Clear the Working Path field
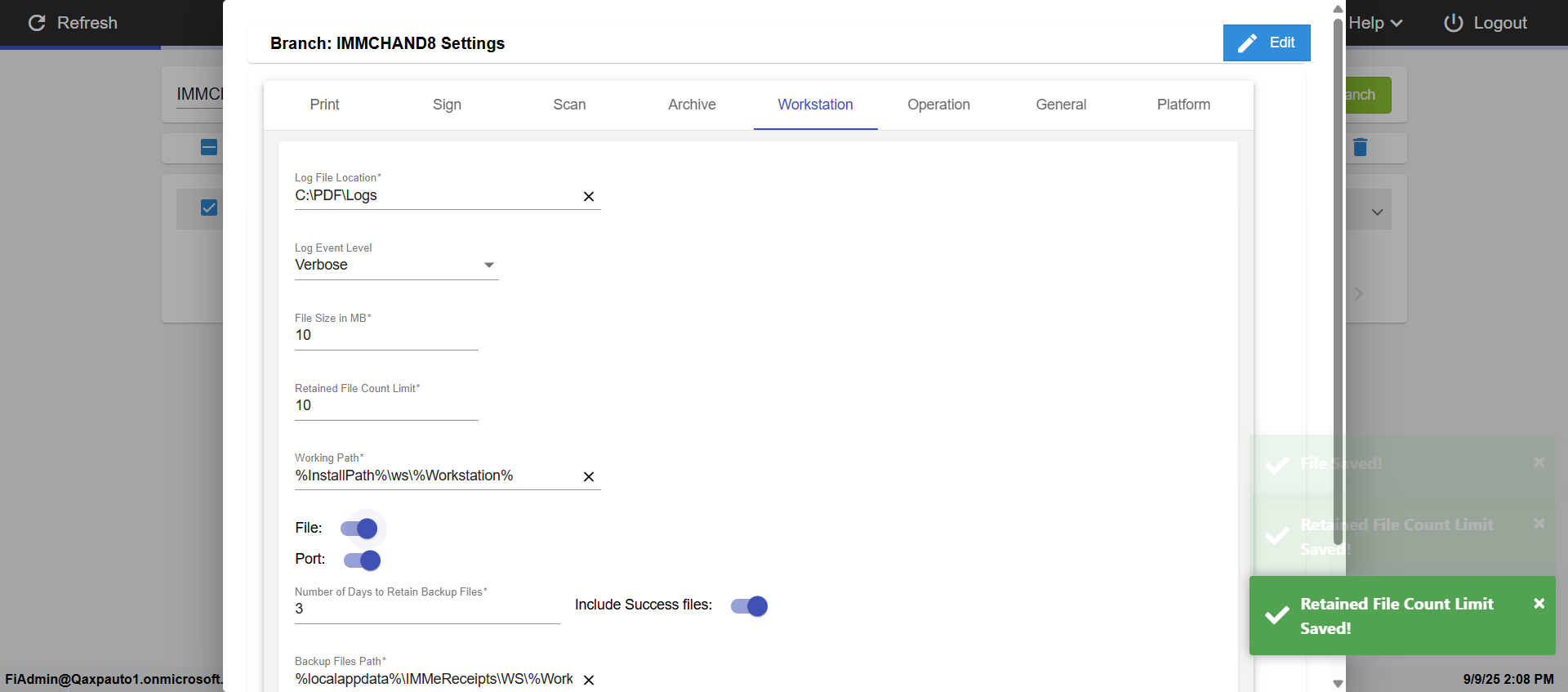The height and width of the screenshot is (692, 1568). tap(588, 477)
